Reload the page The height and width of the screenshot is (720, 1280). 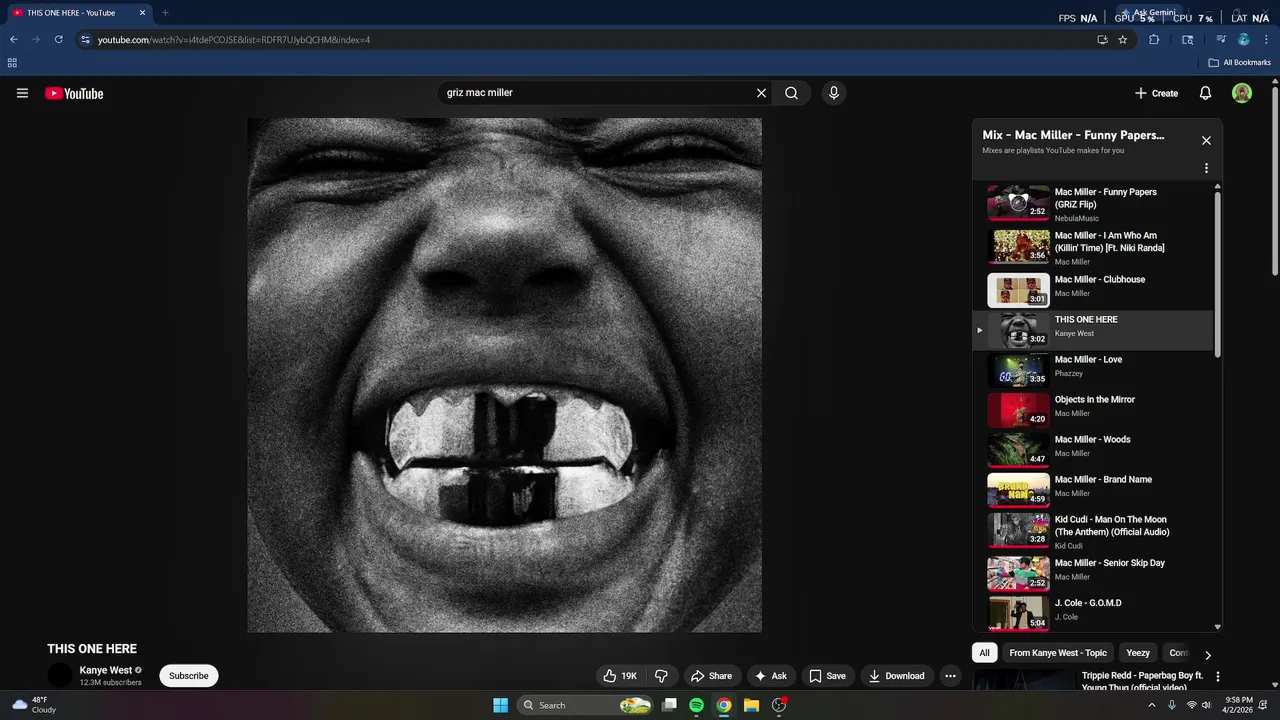click(59, 40)
